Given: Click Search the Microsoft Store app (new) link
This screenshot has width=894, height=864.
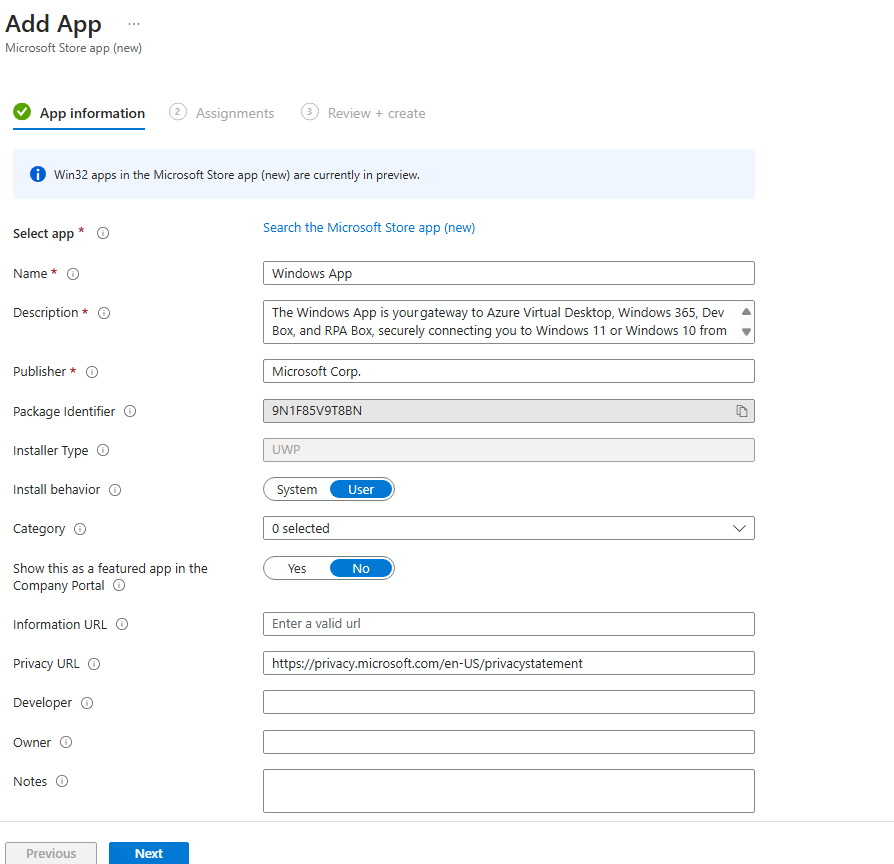Looking at the screenshot, I should [369, 228].
